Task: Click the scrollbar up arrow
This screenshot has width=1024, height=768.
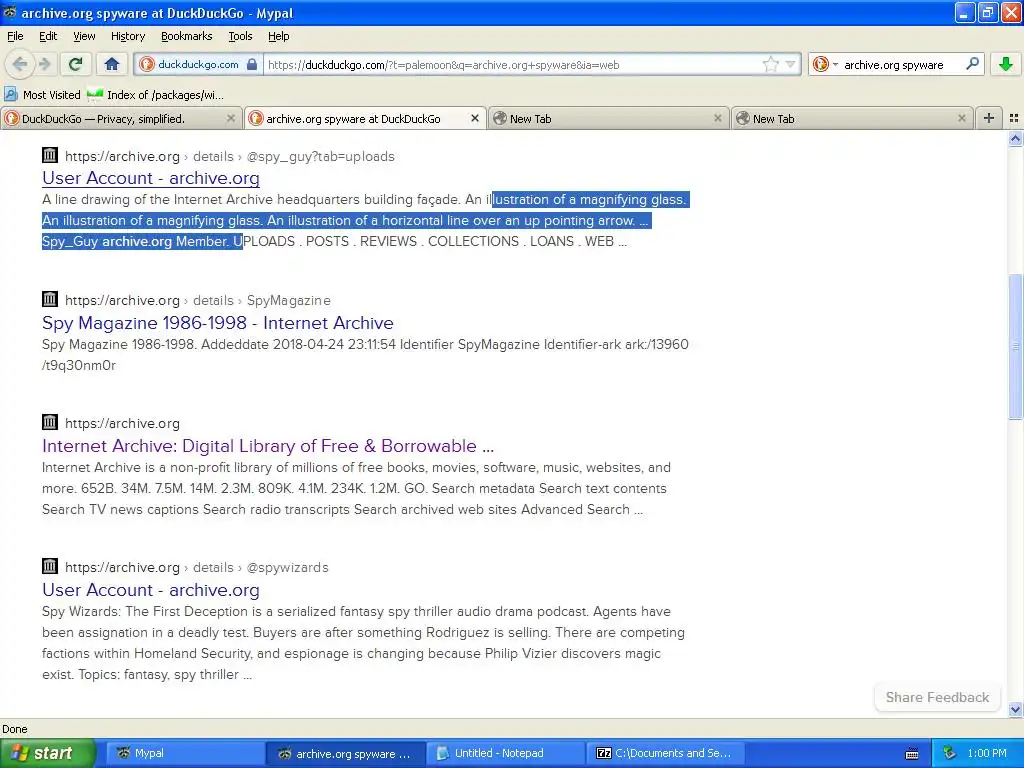Action: (1015, 138)
